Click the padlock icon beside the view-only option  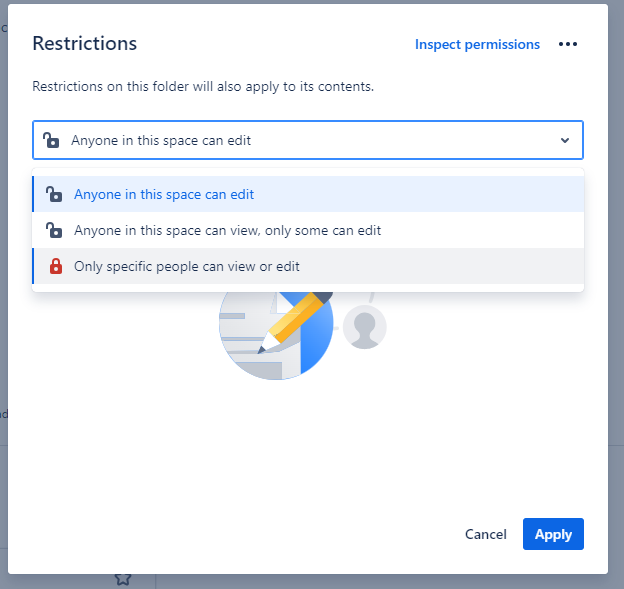pos(55,231)
